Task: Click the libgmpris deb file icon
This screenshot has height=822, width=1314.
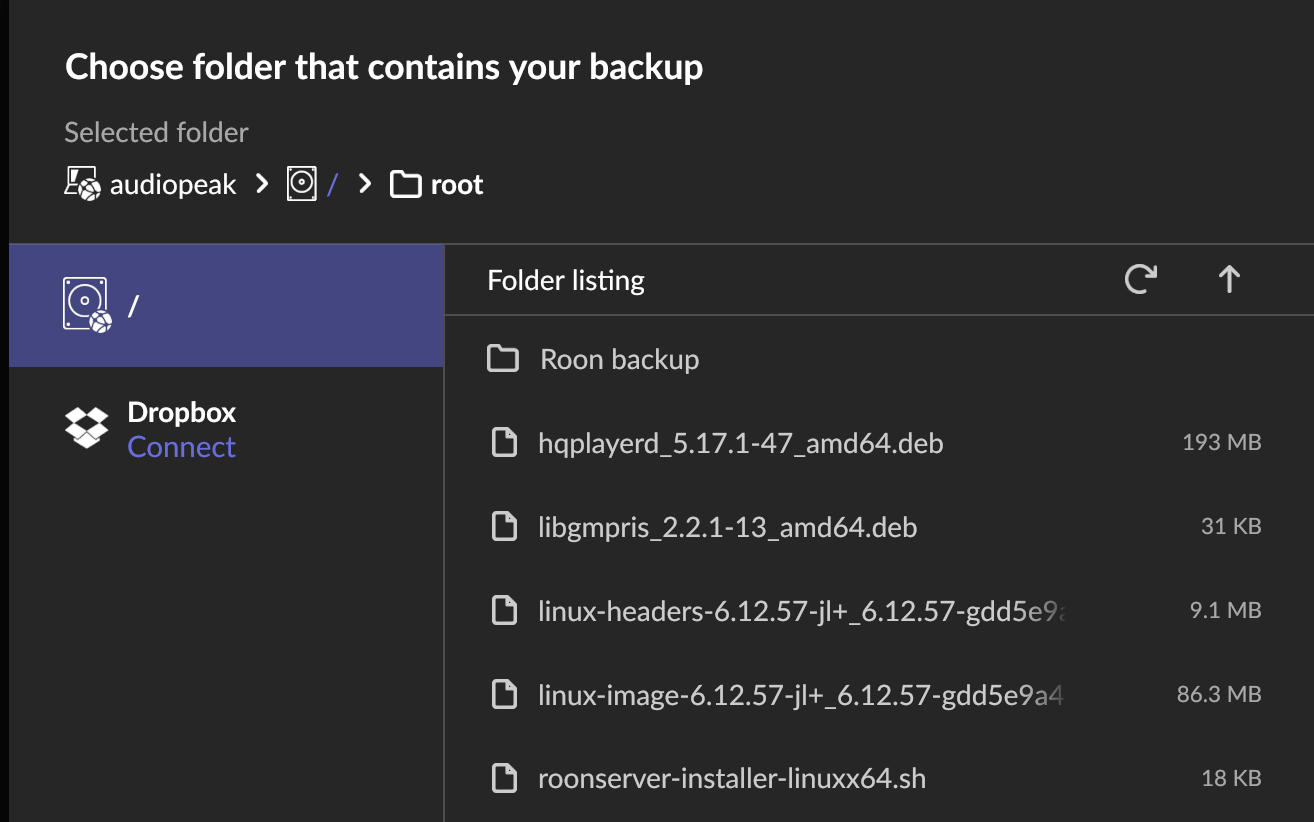Action: [x=505, y=526]
